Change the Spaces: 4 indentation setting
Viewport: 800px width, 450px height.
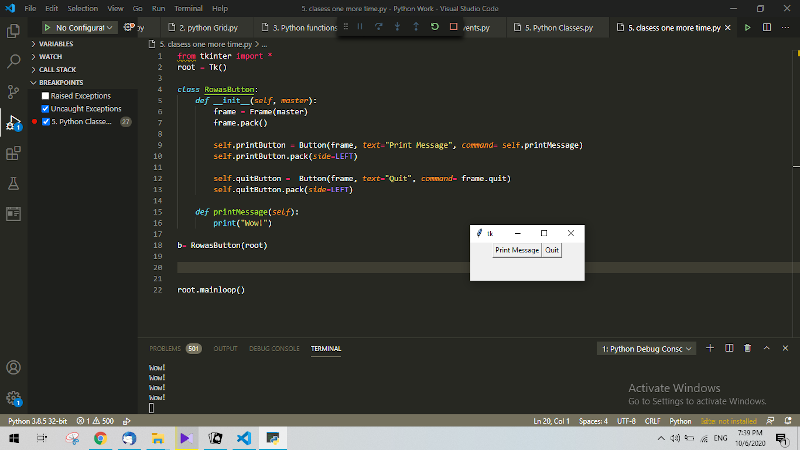(593, 421)
